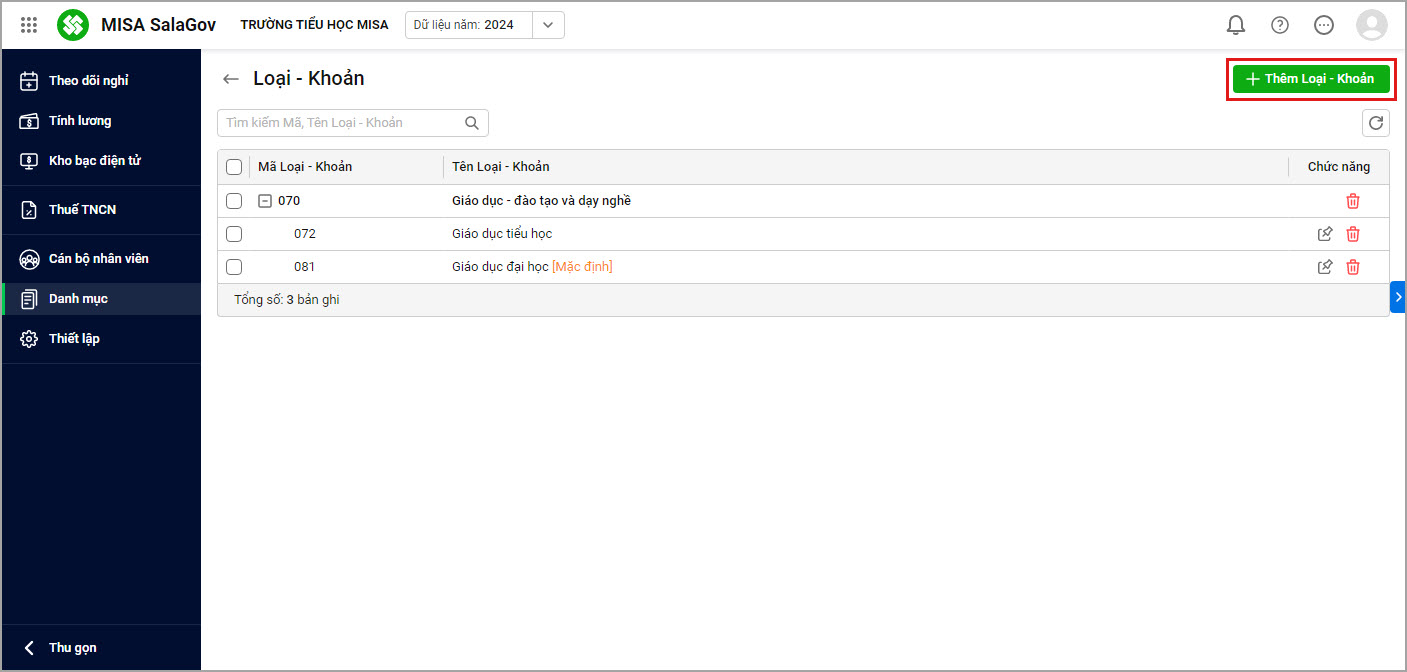This screenshot has width=1407, height=672.
Task: Open the app launcher grid icon
Action: point(29,25)
